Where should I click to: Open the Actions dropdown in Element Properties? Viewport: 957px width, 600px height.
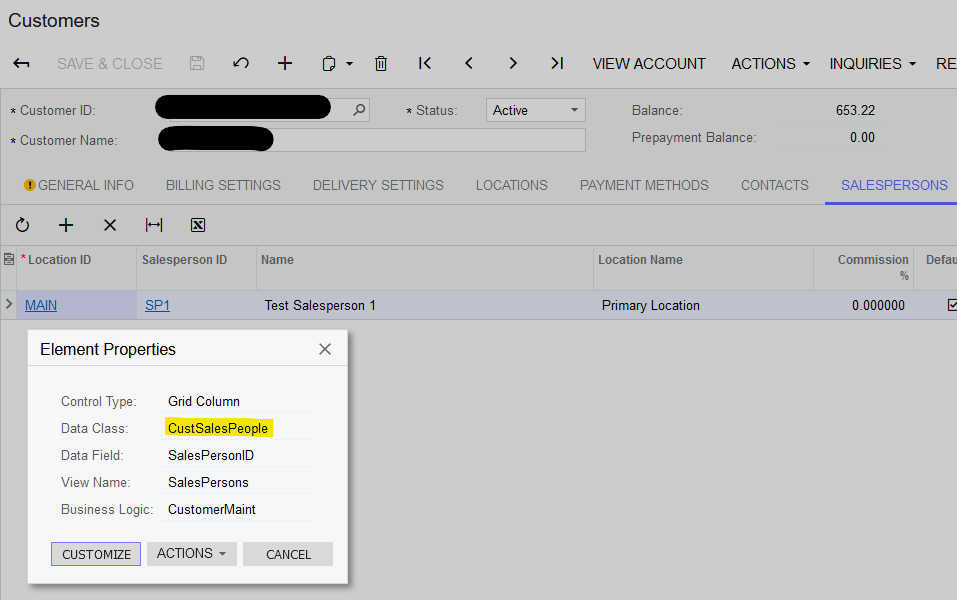coord(192,554)
